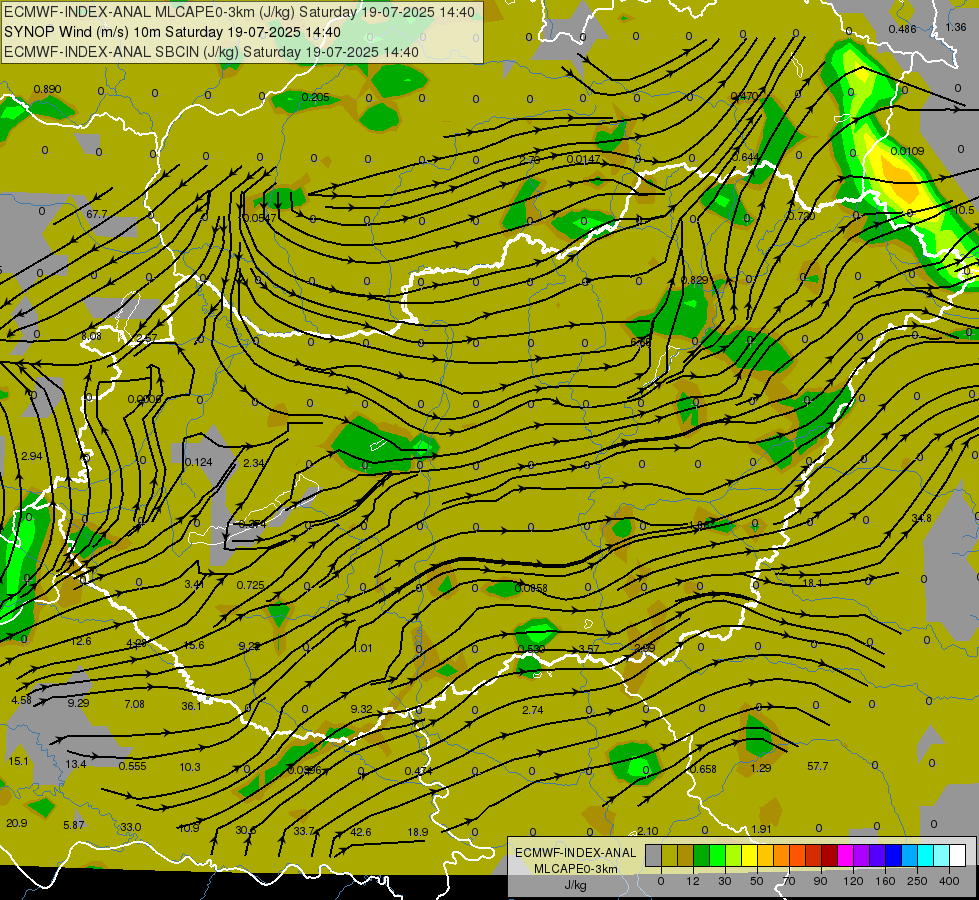The width and height of the screenshot is (979, 900).
Task: Select the magenta legend color swatch
Action: pos(845,855)
